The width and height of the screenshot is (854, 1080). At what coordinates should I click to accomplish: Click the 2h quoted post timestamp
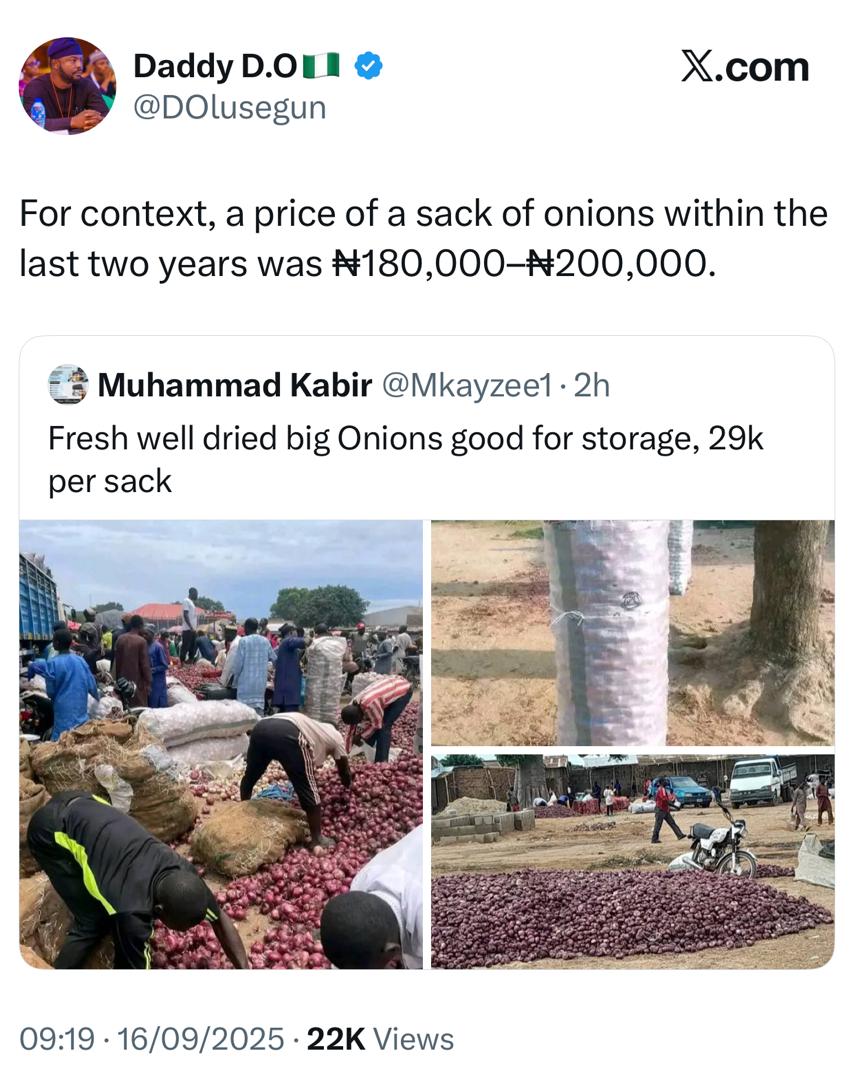tap(590, 385)
